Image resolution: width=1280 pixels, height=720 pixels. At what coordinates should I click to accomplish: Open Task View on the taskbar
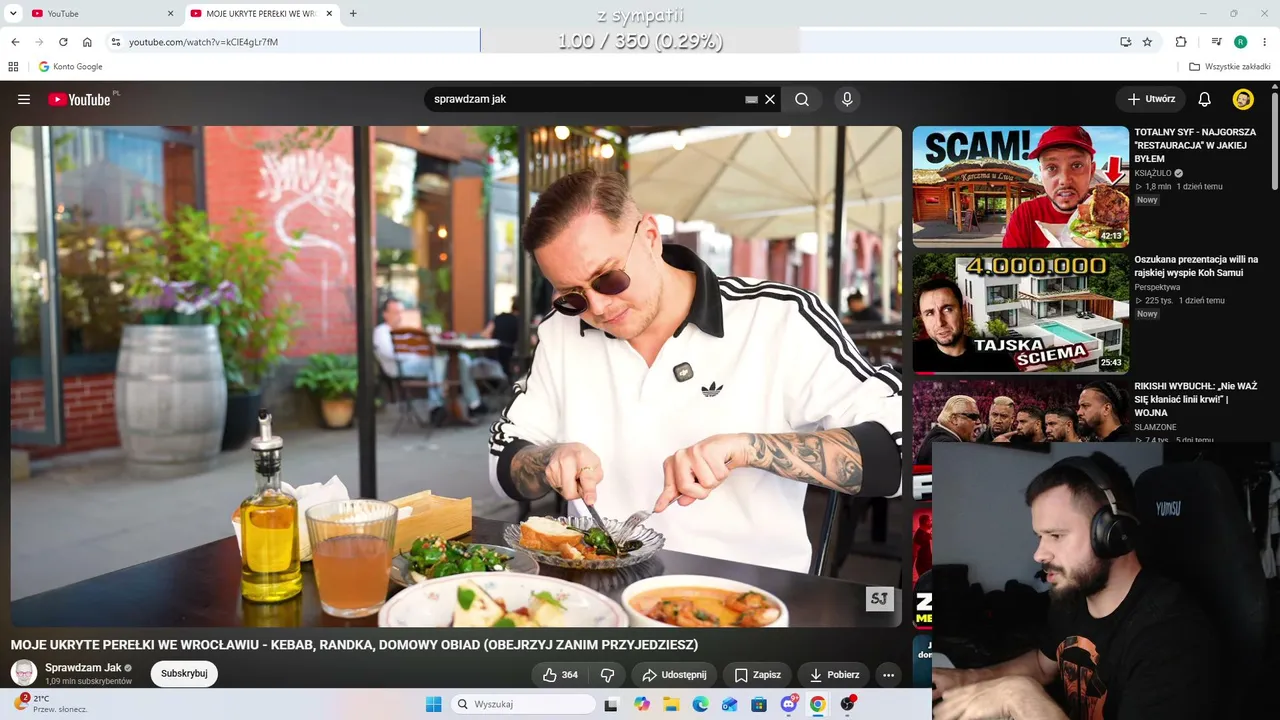(x=611, y=704)
